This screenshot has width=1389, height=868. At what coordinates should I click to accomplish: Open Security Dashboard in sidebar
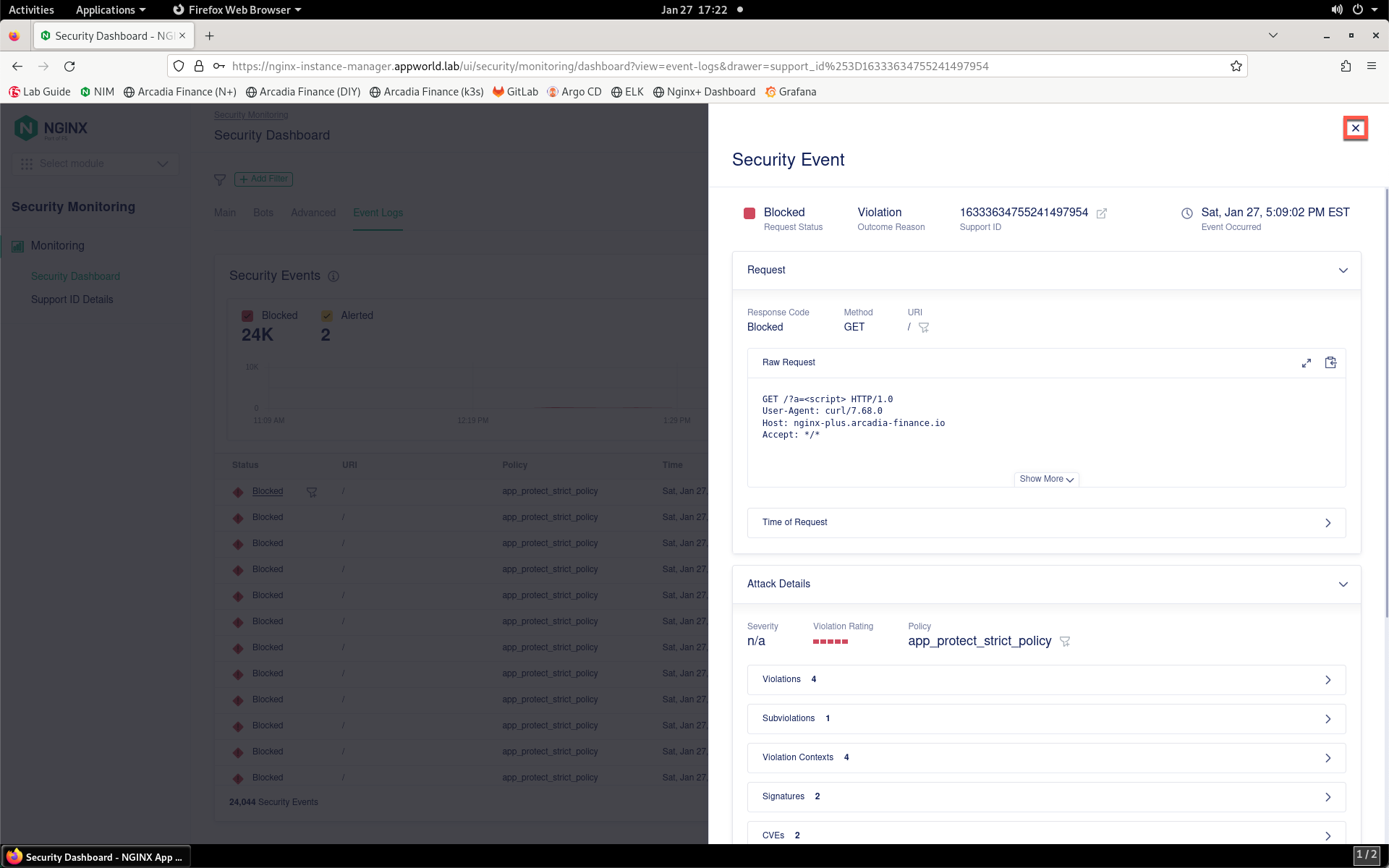(x=75, y=276)
